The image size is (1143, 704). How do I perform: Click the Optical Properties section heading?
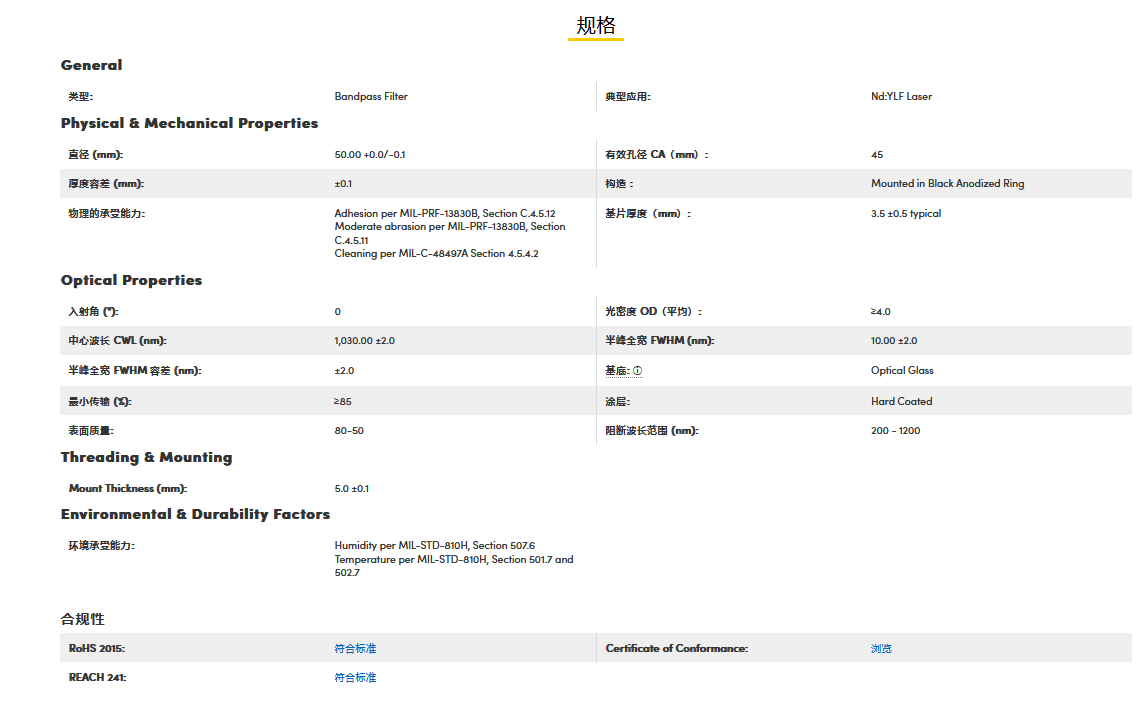(x=131, y=280)
